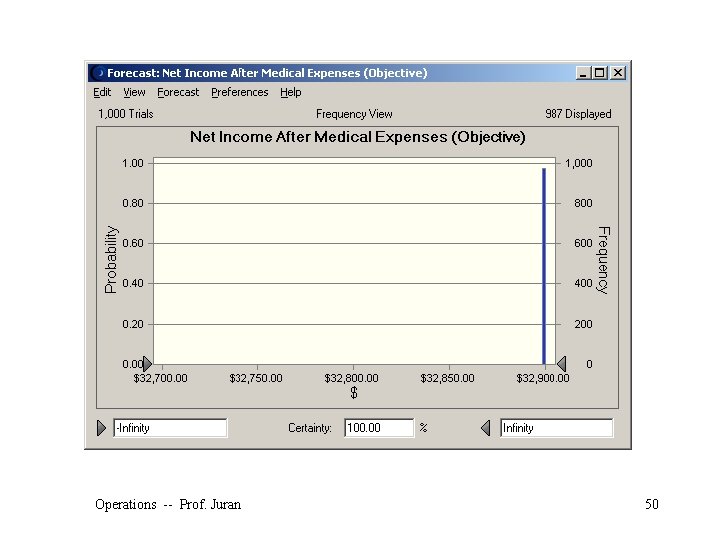Screen dimensions: 720x540
Task: Click the '0.80' probability axis value
Action: pos(133,203)
